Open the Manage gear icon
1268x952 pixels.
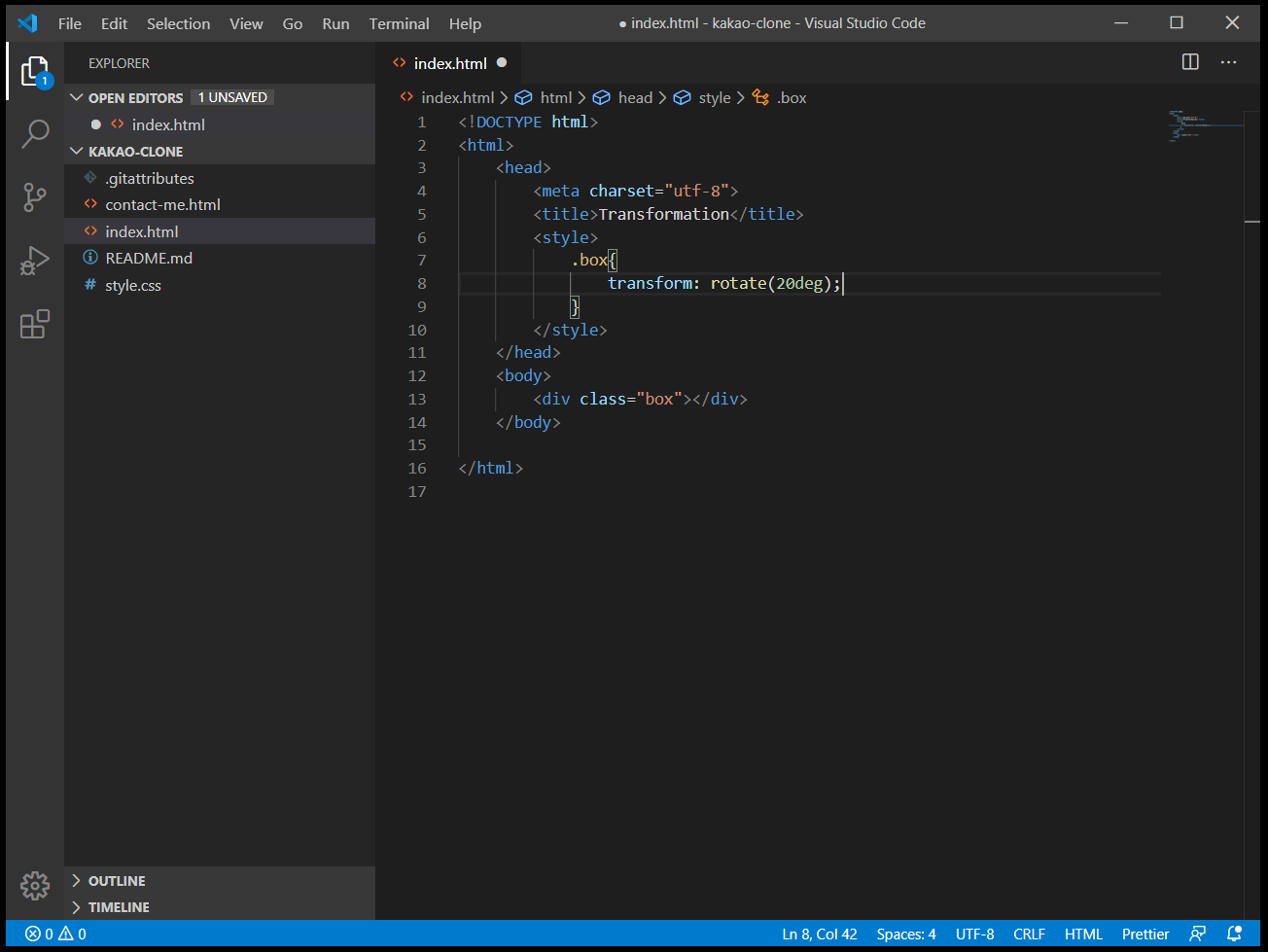pos(35,885)
